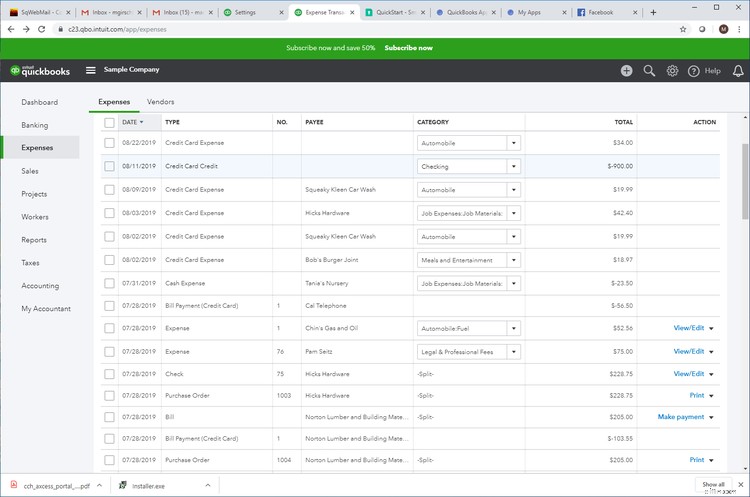The image size is (750, 497).
Task: Expand category dropdown showing Checking
Action: point(514,166)
